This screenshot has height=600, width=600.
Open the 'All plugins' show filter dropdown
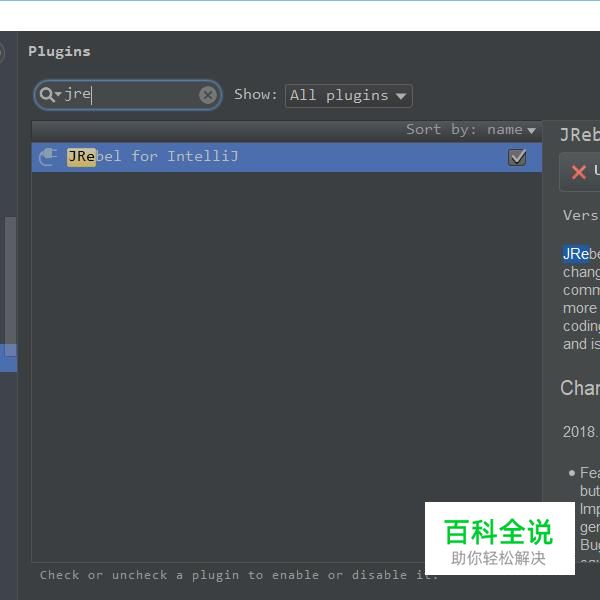pyautogui.click(x=348, y=96)
